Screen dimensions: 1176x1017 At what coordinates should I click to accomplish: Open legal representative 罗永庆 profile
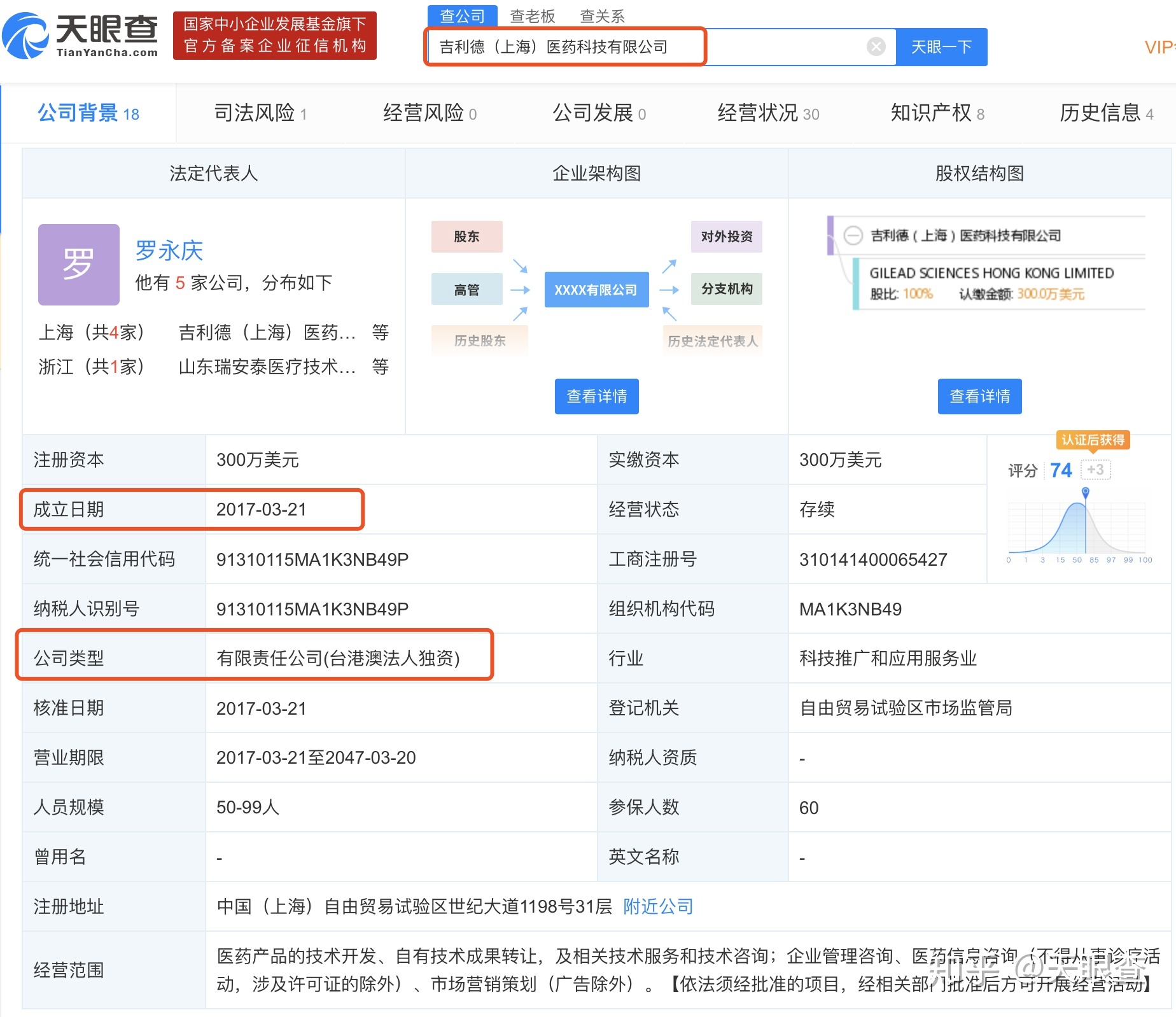[169, 250]
